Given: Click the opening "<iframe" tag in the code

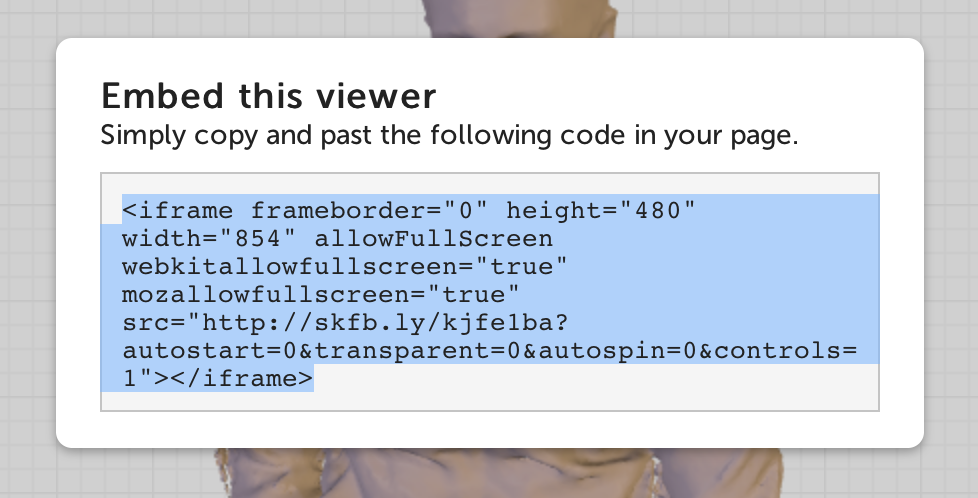Looking at the screenshot, I should pyautogui.click(x=178, y=211).
